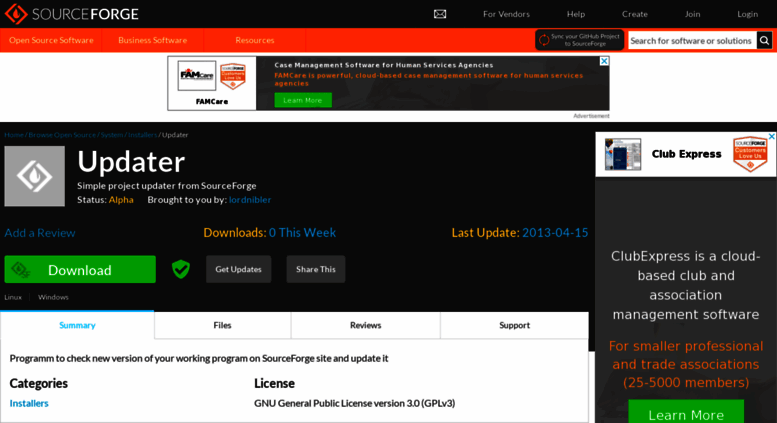Click the Alpha status text
Viewport: 777px width, 423px height.
121,200
